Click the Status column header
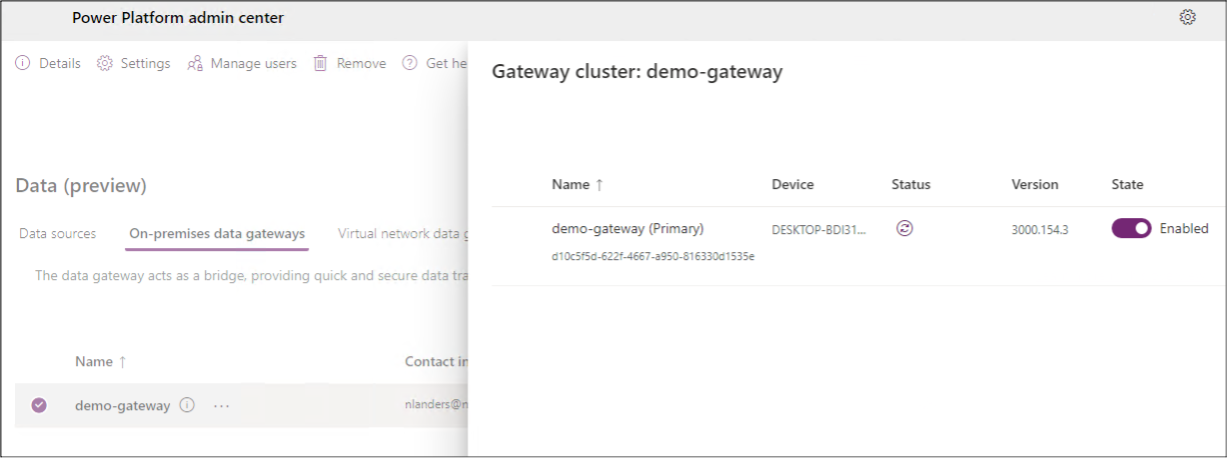Image resolution: width=1228 pixels, height=458 pixels. click(x=911, y=184)
